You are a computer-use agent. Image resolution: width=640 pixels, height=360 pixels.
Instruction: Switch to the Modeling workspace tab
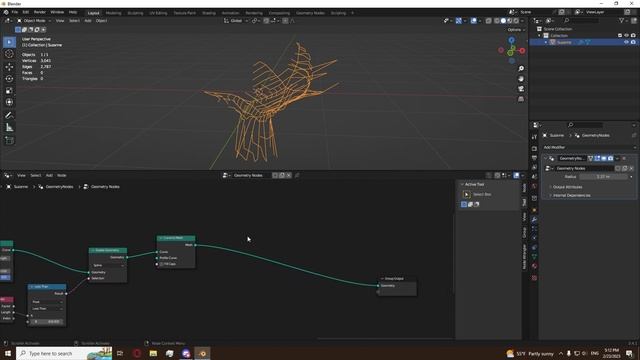[x=113, y=13]
